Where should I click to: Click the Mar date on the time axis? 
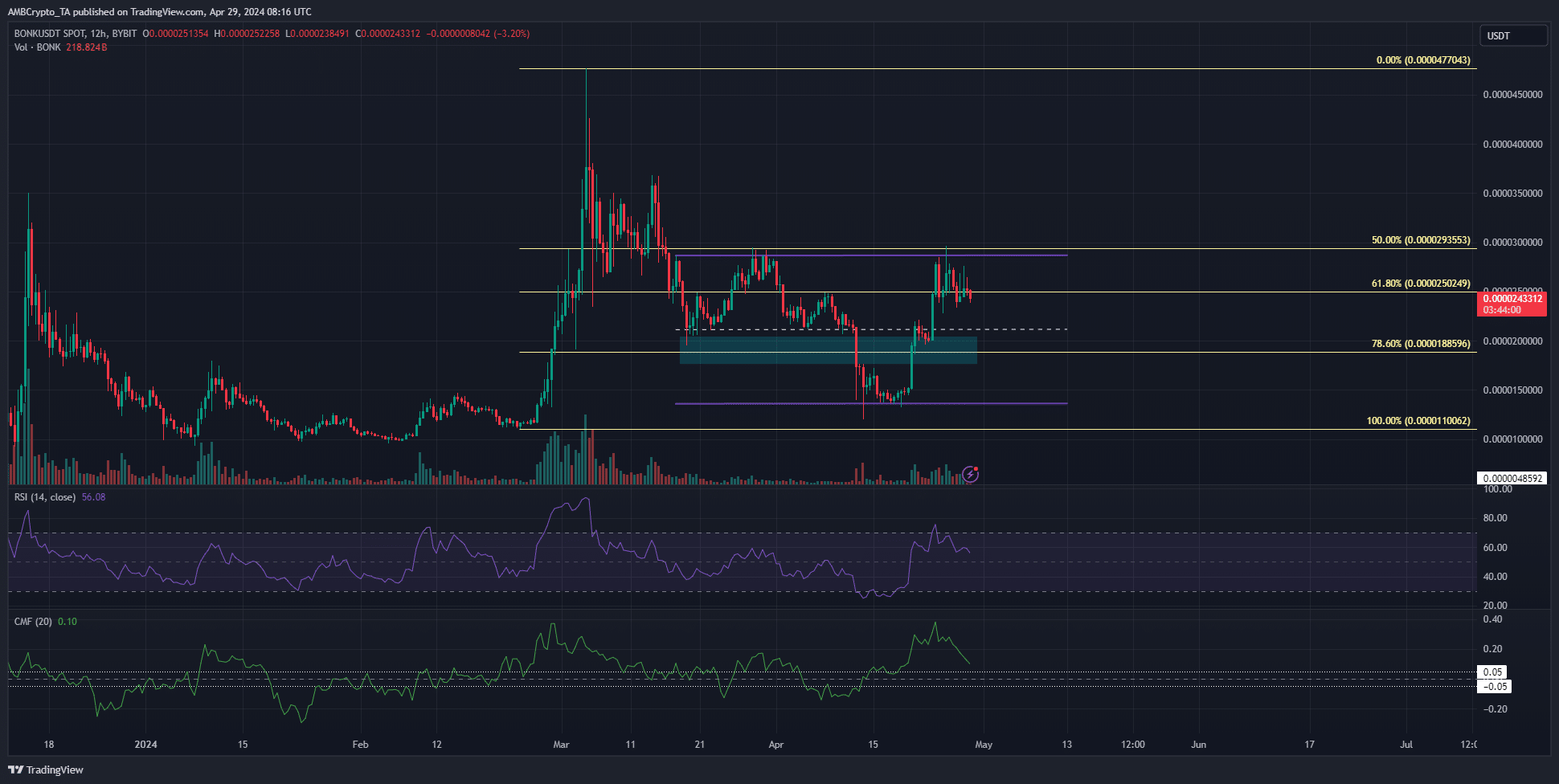[562, 745]
